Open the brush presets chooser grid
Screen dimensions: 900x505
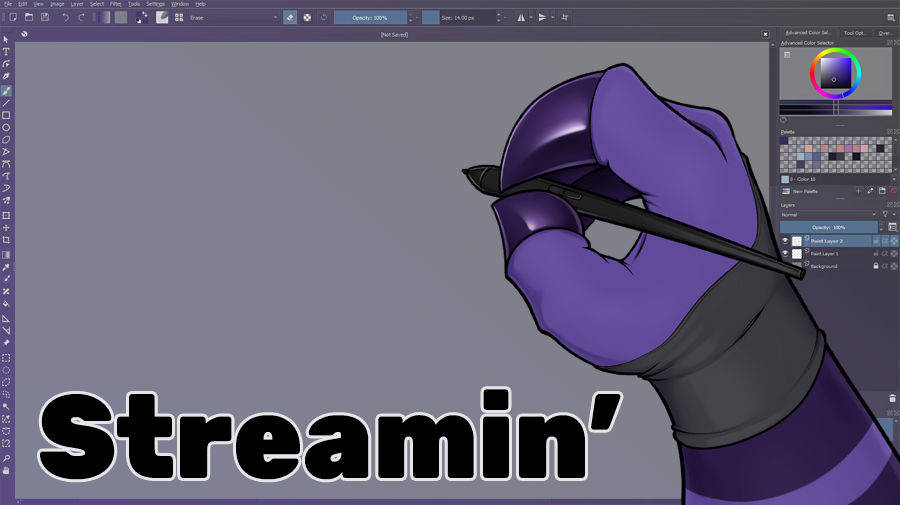179,18
